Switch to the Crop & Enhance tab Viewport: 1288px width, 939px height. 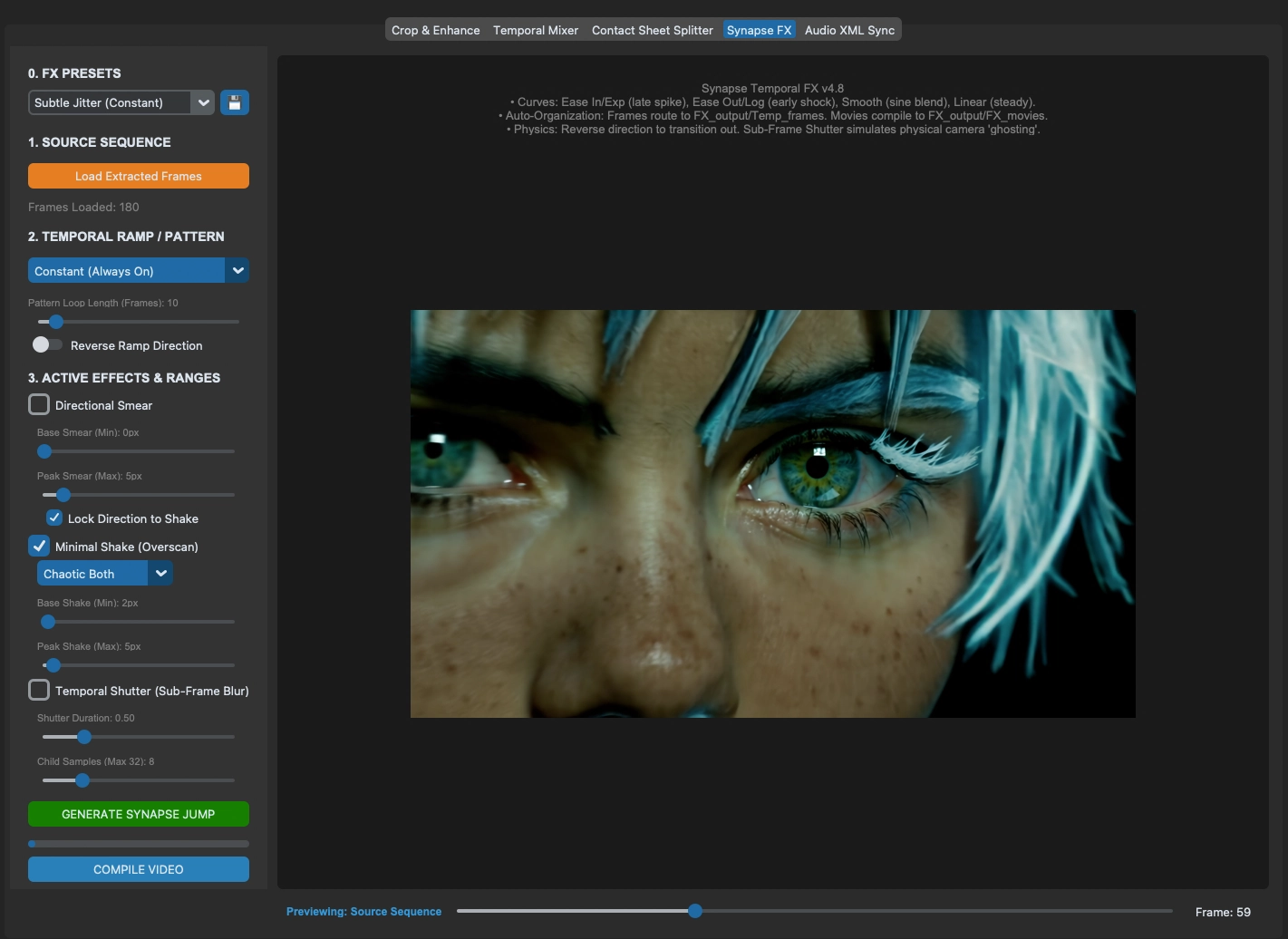coord(436,30)
